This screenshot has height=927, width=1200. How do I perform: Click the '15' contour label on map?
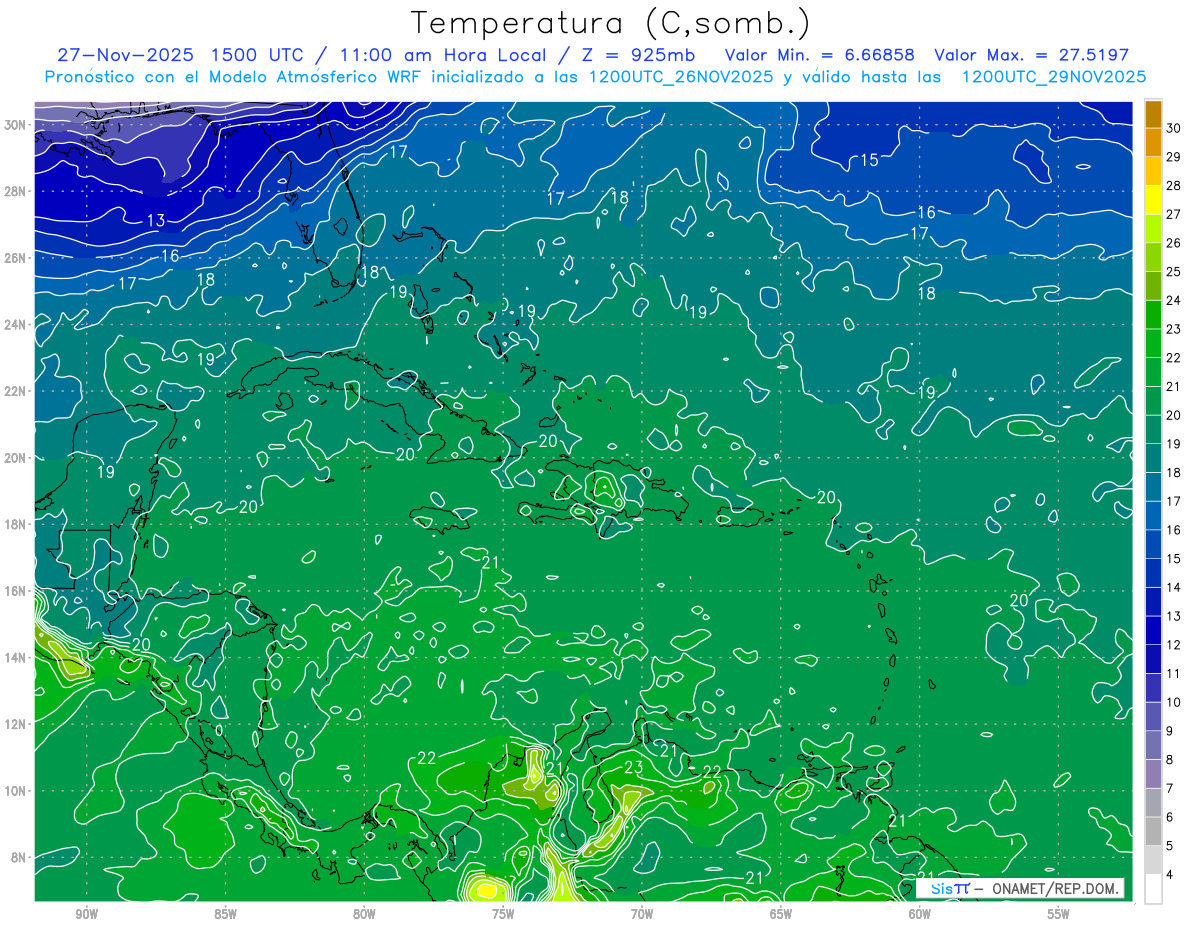[x=869, y=160]
